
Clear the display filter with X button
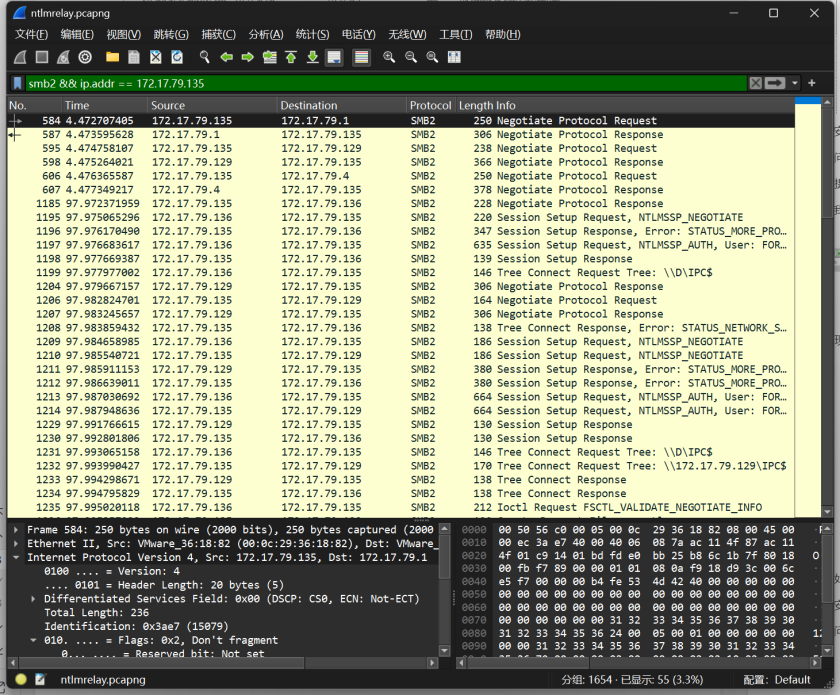(756, 83)
